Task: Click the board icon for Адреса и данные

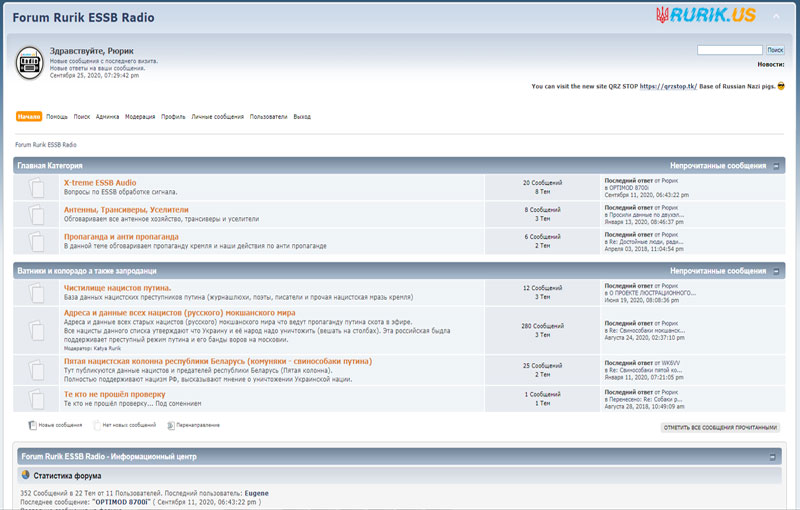Action: coord(36,330)
